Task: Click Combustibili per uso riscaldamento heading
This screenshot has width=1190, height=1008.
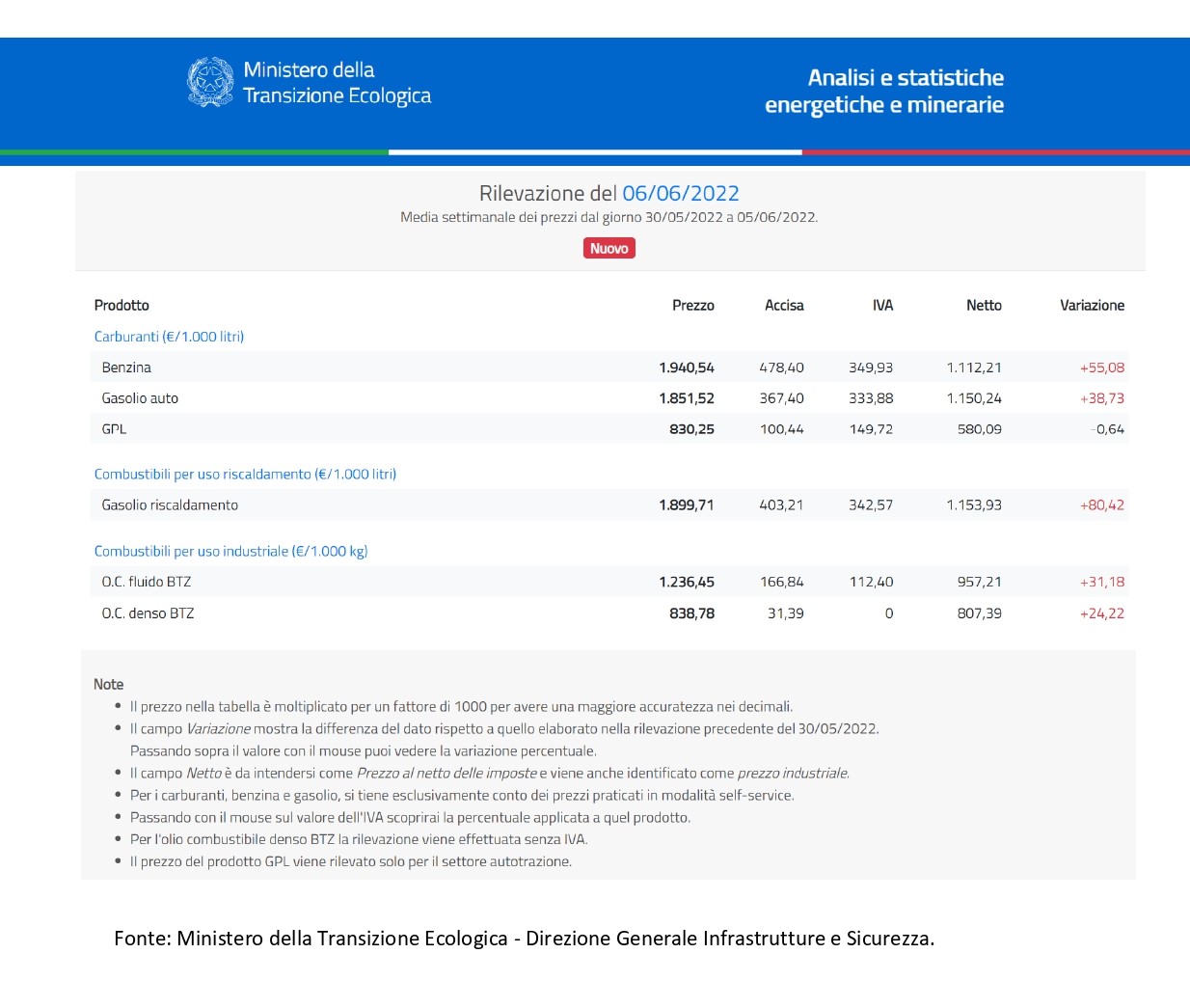Action: [x=245, y=474]
